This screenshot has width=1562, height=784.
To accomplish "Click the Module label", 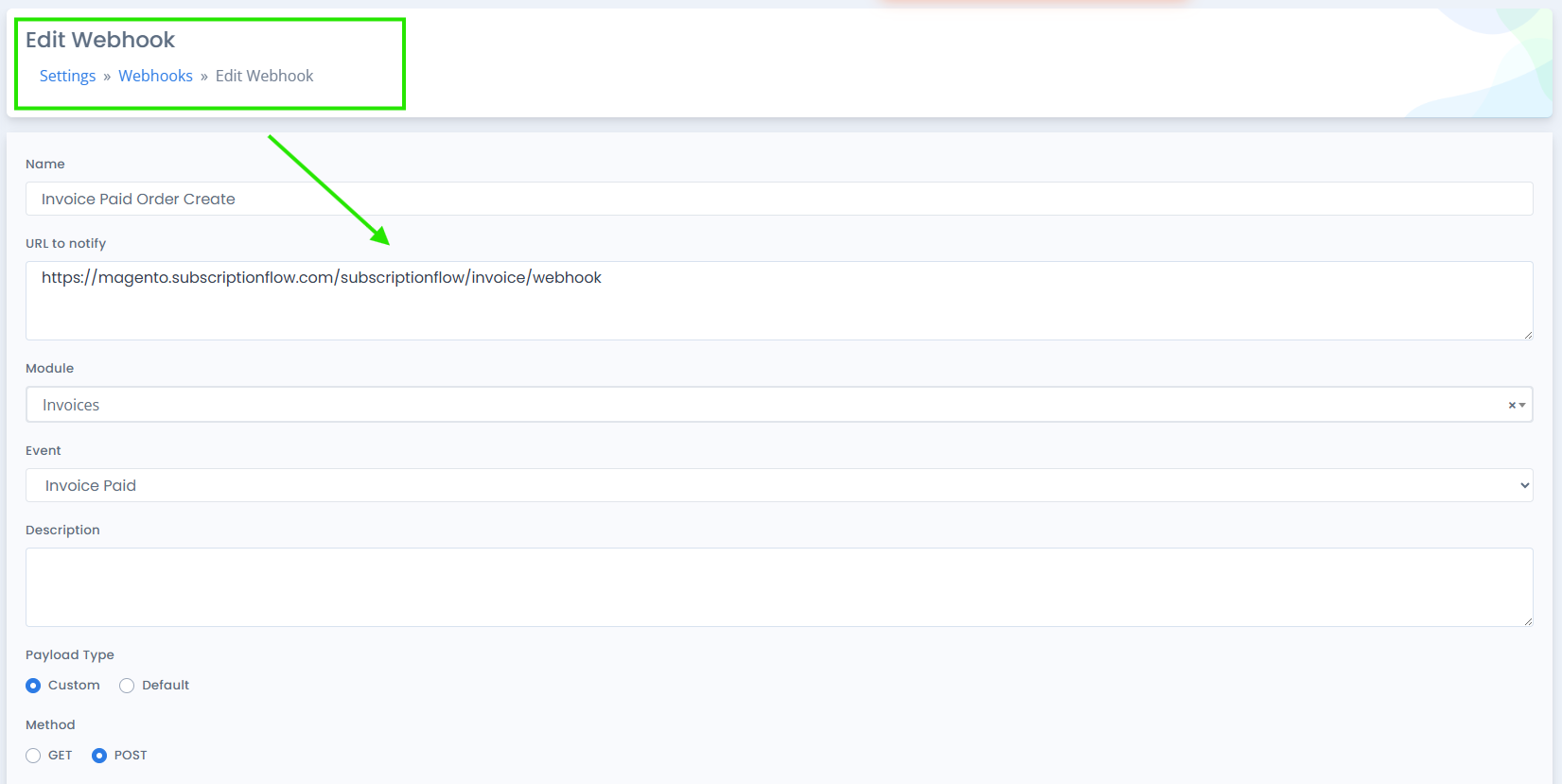I will tap(49, 368).
